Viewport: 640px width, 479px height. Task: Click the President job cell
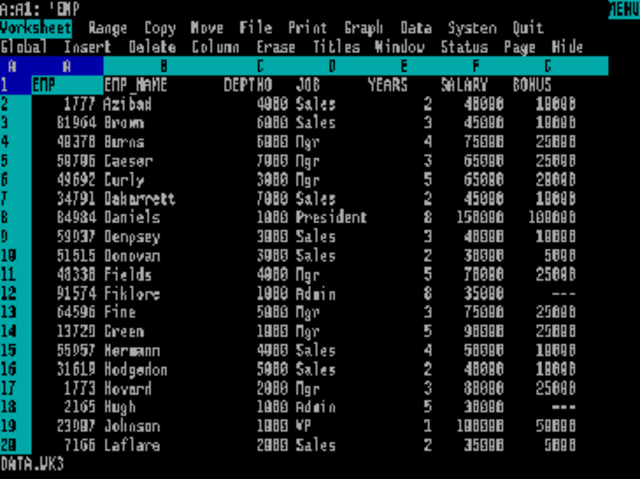[x=331, y=217]
